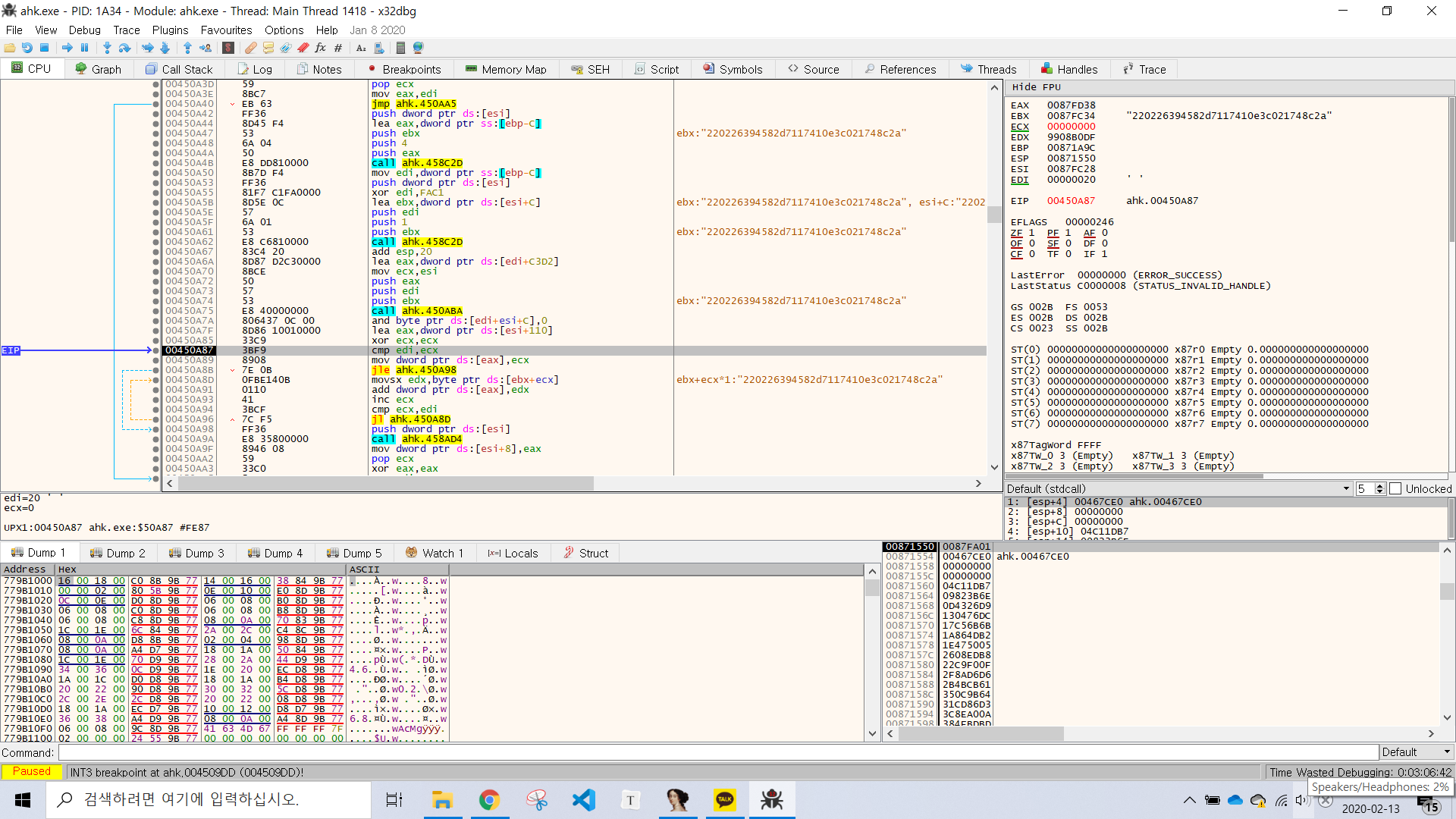Click the Restart debugging toolbar icon

pyautogui.click(x=27, y=48)
